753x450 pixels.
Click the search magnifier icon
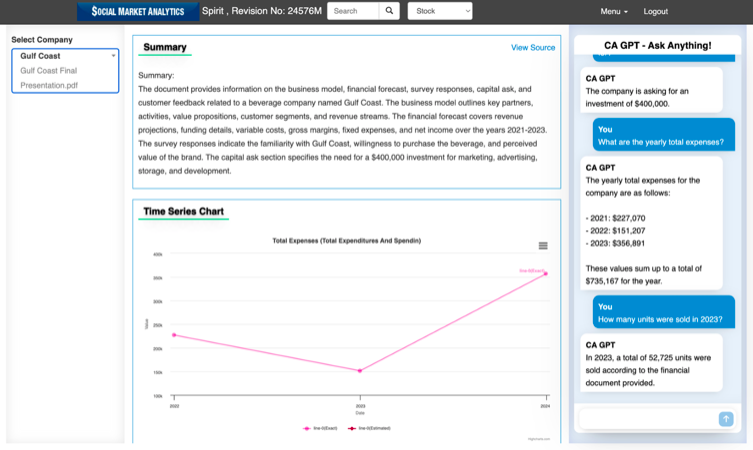390,11
